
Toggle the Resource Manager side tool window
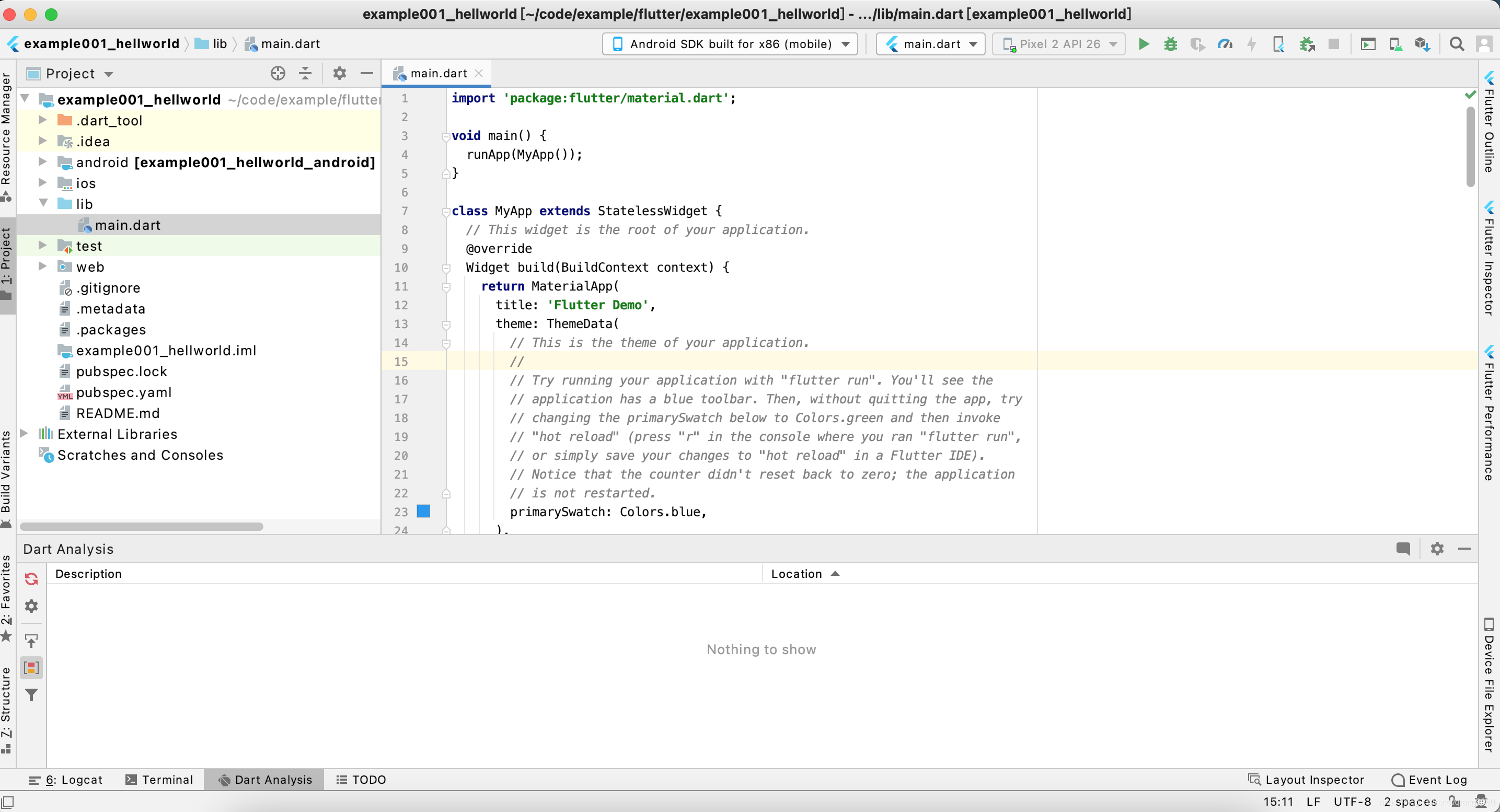[6, 138]
